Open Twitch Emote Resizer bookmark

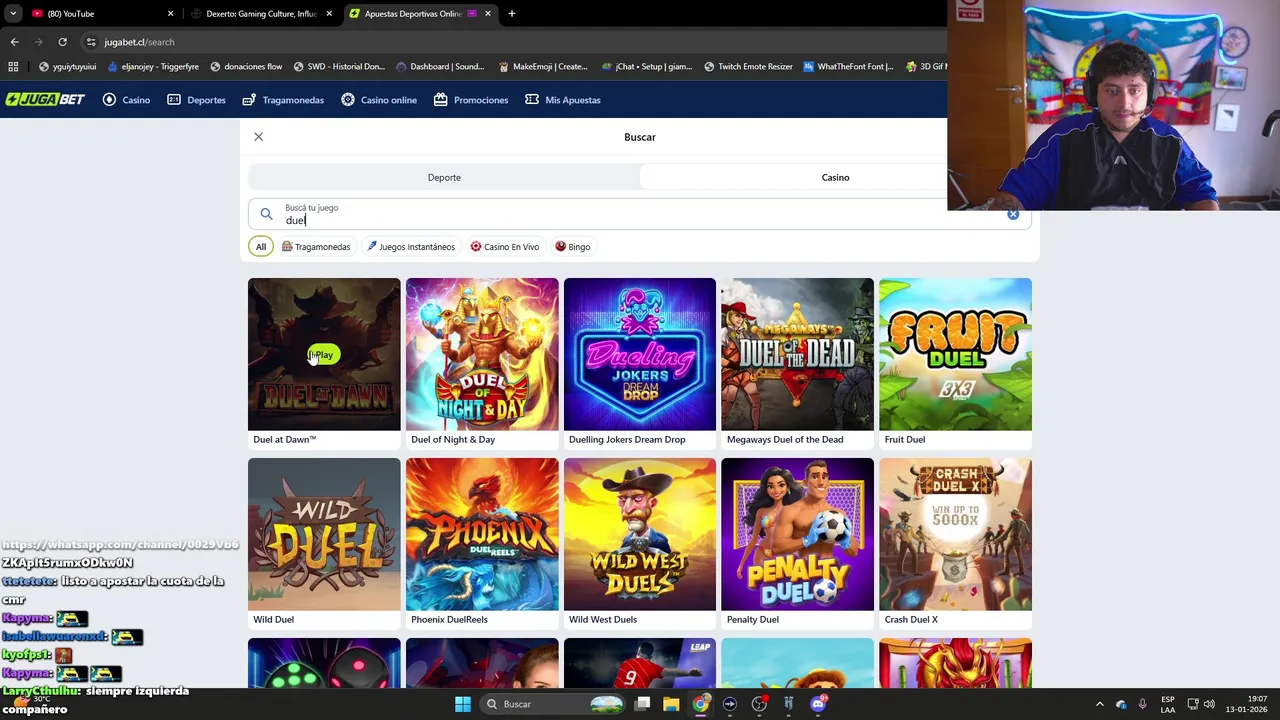click(x=748, y=67)
